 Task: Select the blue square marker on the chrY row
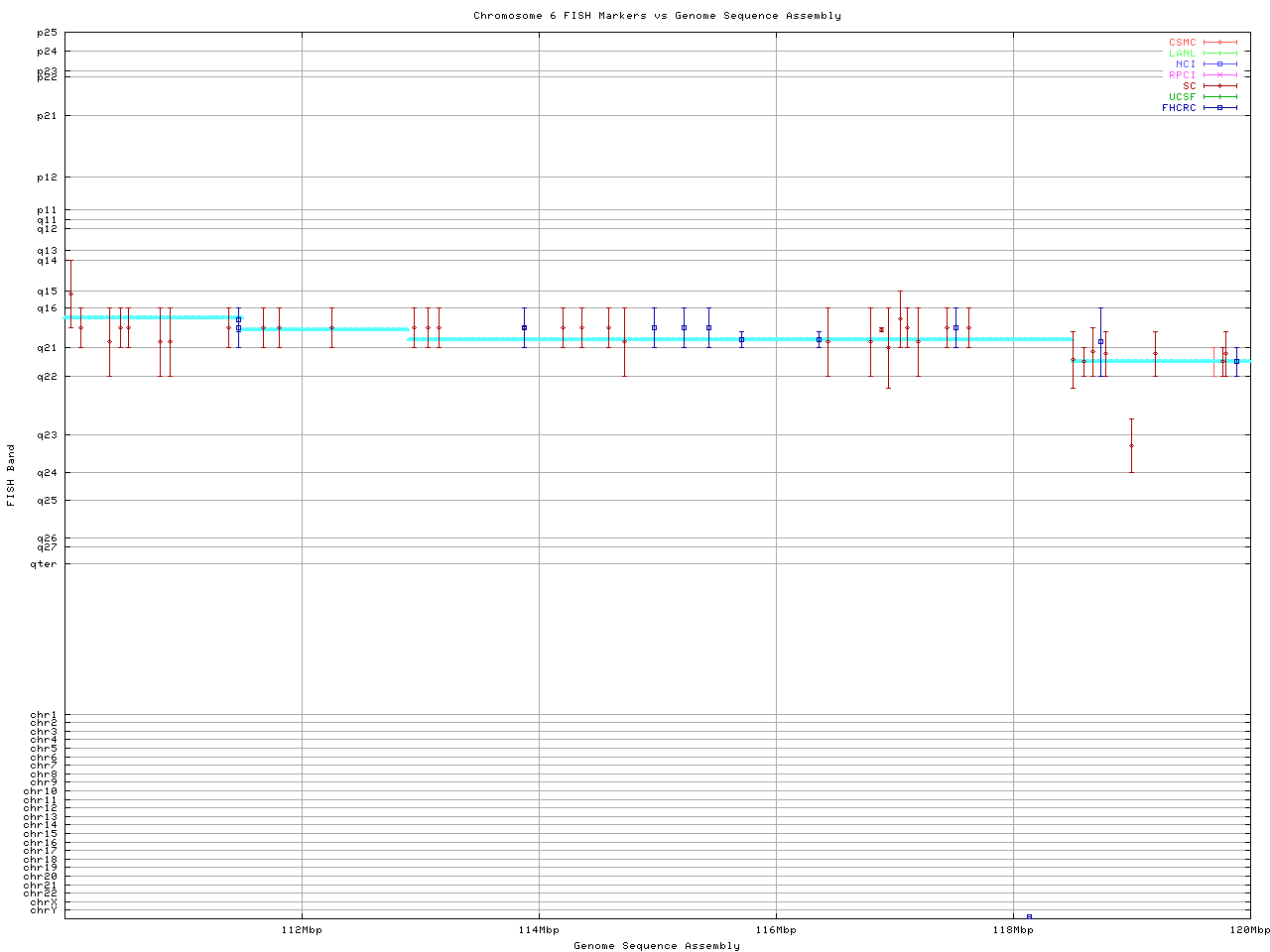pyautogui.click(x=1029, y=916)
